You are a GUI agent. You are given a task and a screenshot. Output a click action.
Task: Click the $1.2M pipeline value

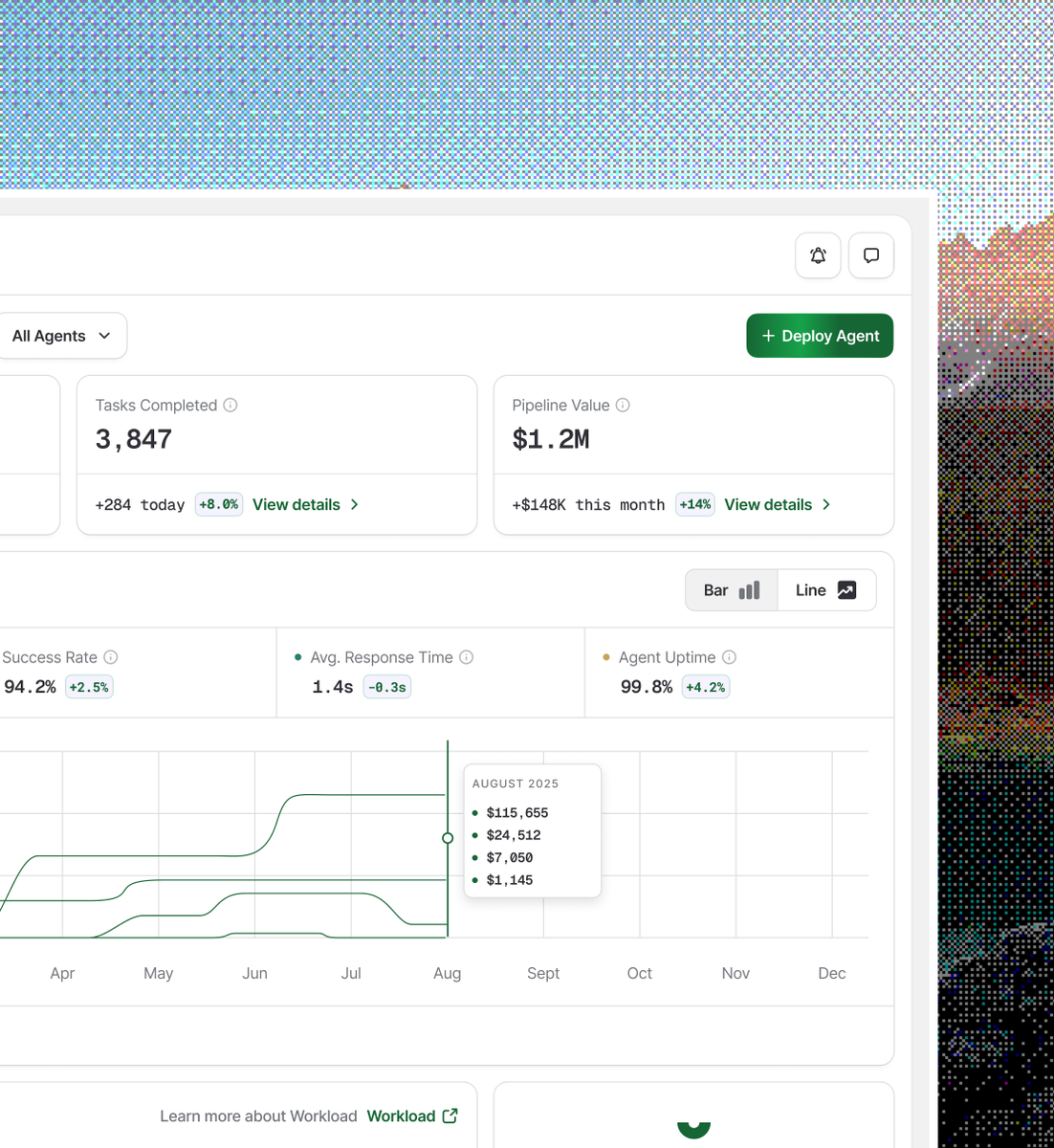click(551, 439)
